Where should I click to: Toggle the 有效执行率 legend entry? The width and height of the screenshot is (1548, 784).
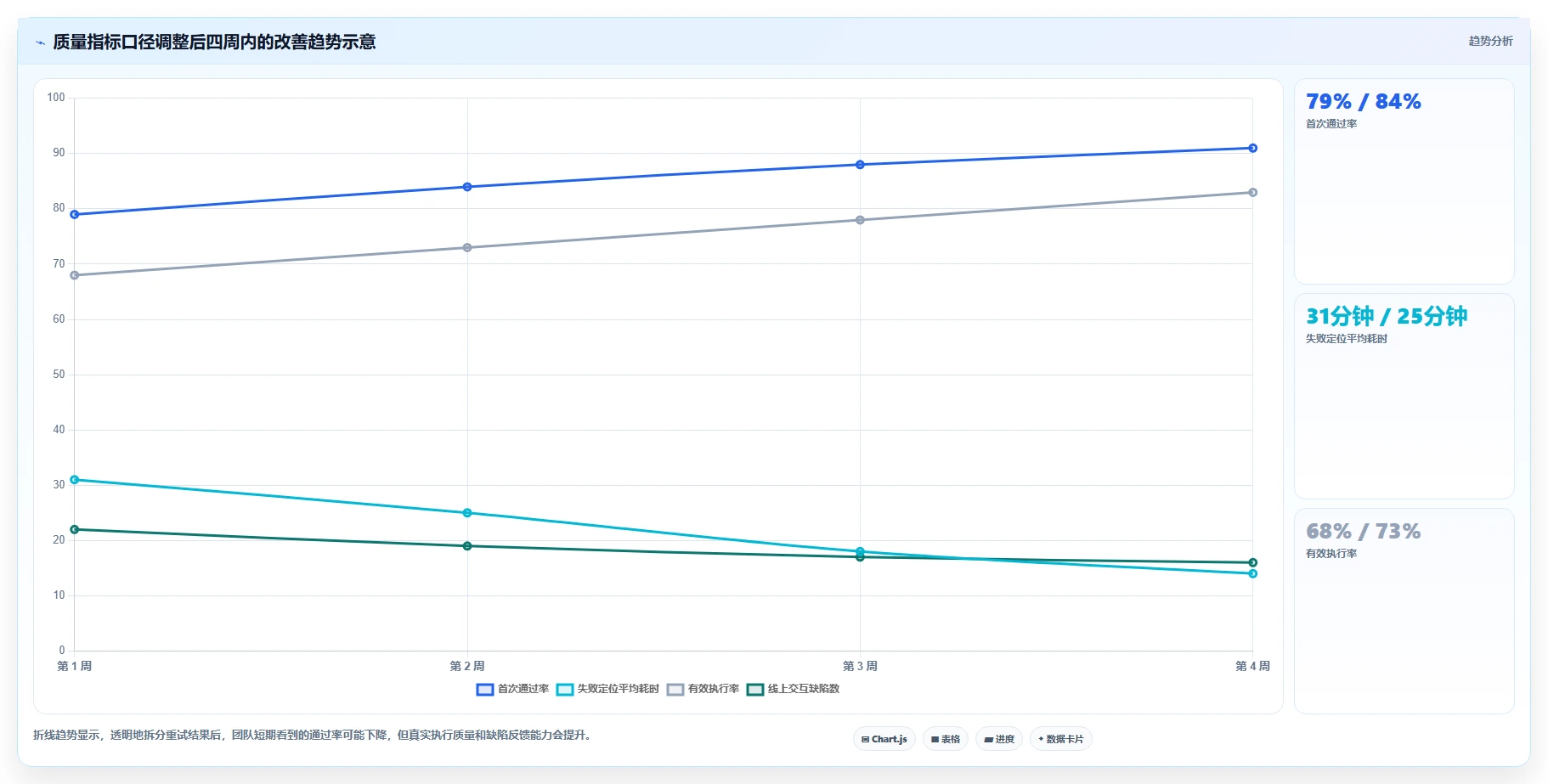[703, 689]
